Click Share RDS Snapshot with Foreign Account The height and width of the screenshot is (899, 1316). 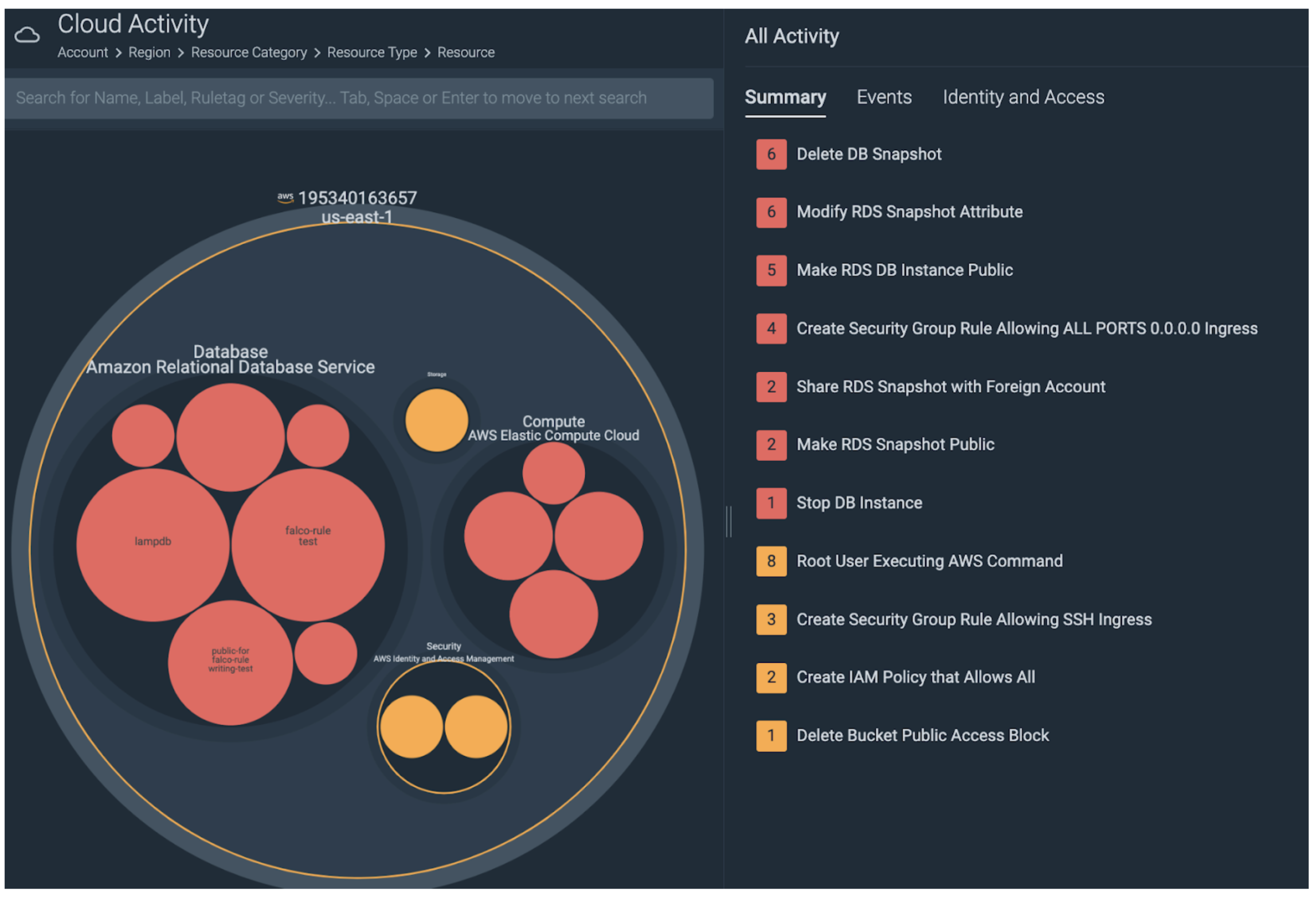tap(950, 387)
